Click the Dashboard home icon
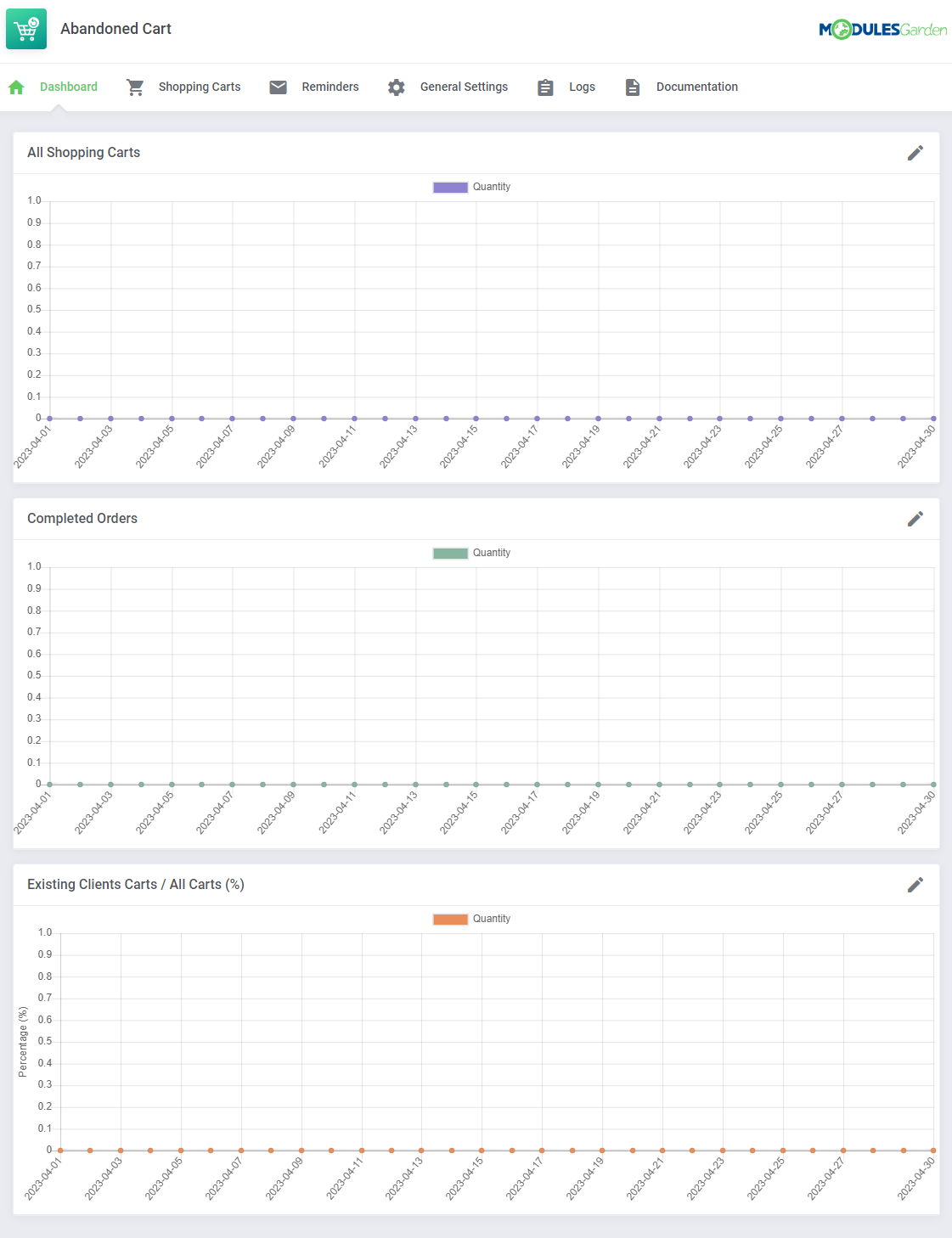The image size is (952, 1238). pyautogui.click(x=16, y=87)
